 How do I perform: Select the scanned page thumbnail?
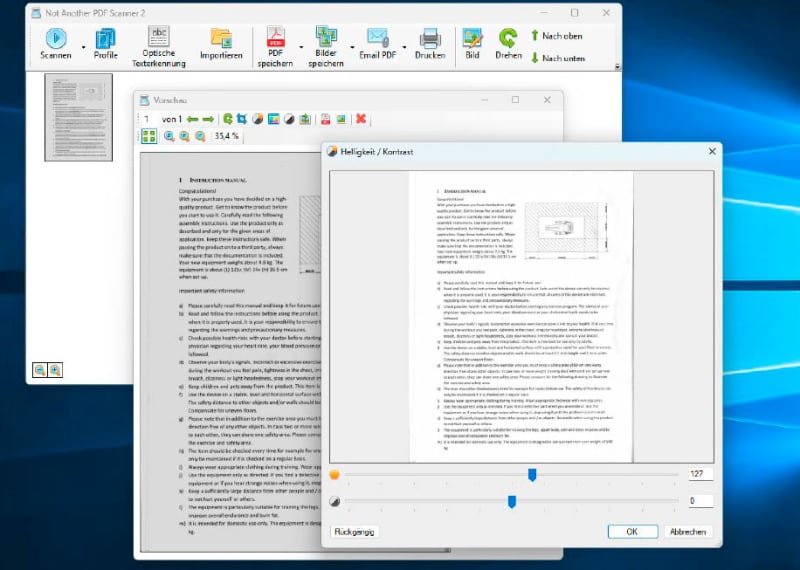[79, 117]
